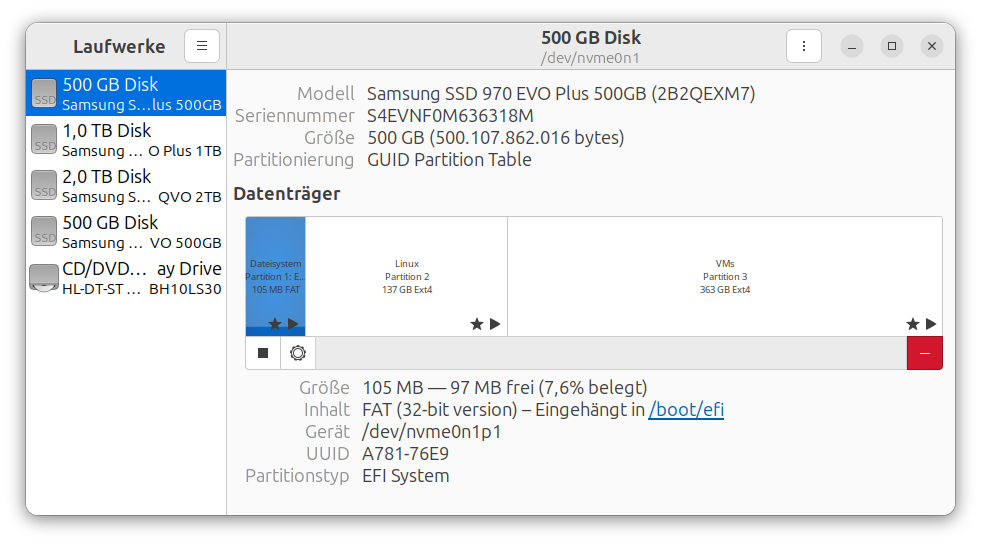Viewport: 981px width, 544px height.
Task: Click the play icon on Linux Partition 2
Action: coord(495,324)
